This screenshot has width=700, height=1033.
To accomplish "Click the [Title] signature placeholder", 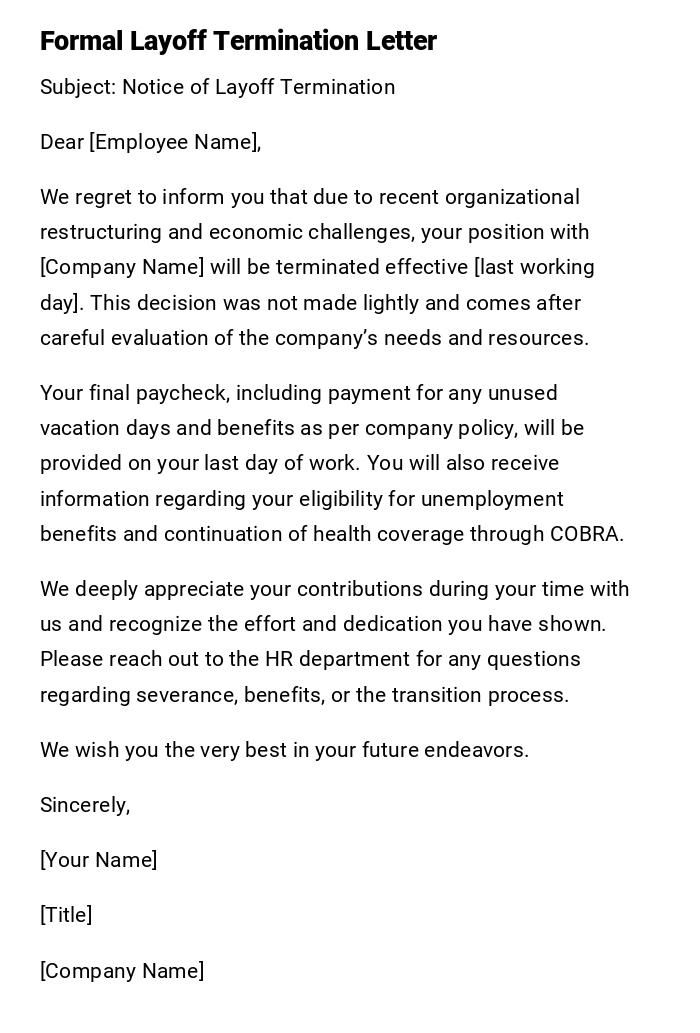I will (x=66, y=915).
